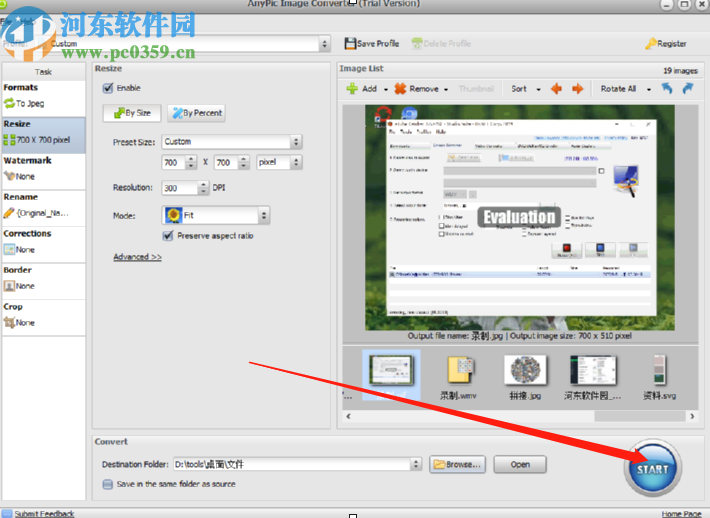Click the START button
This screenshot has width=710, height=518.
click(x=652, y=468)
